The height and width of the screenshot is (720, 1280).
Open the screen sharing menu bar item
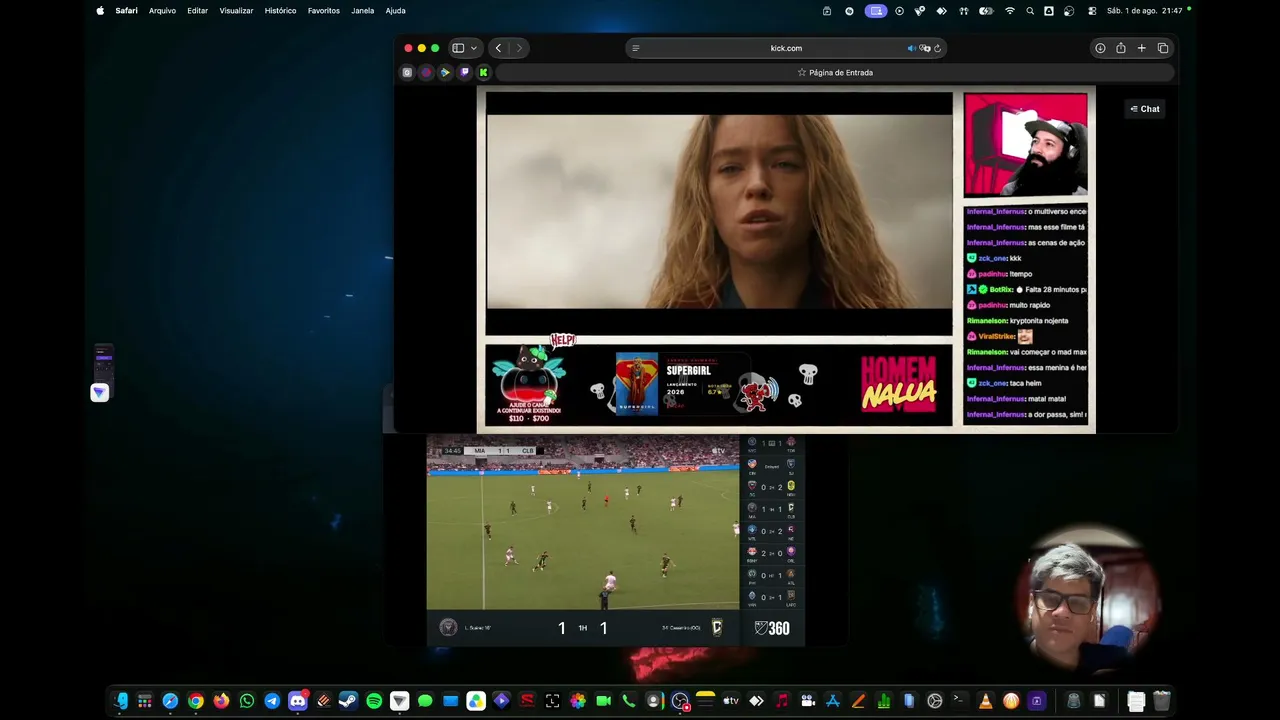coord(876,11)
